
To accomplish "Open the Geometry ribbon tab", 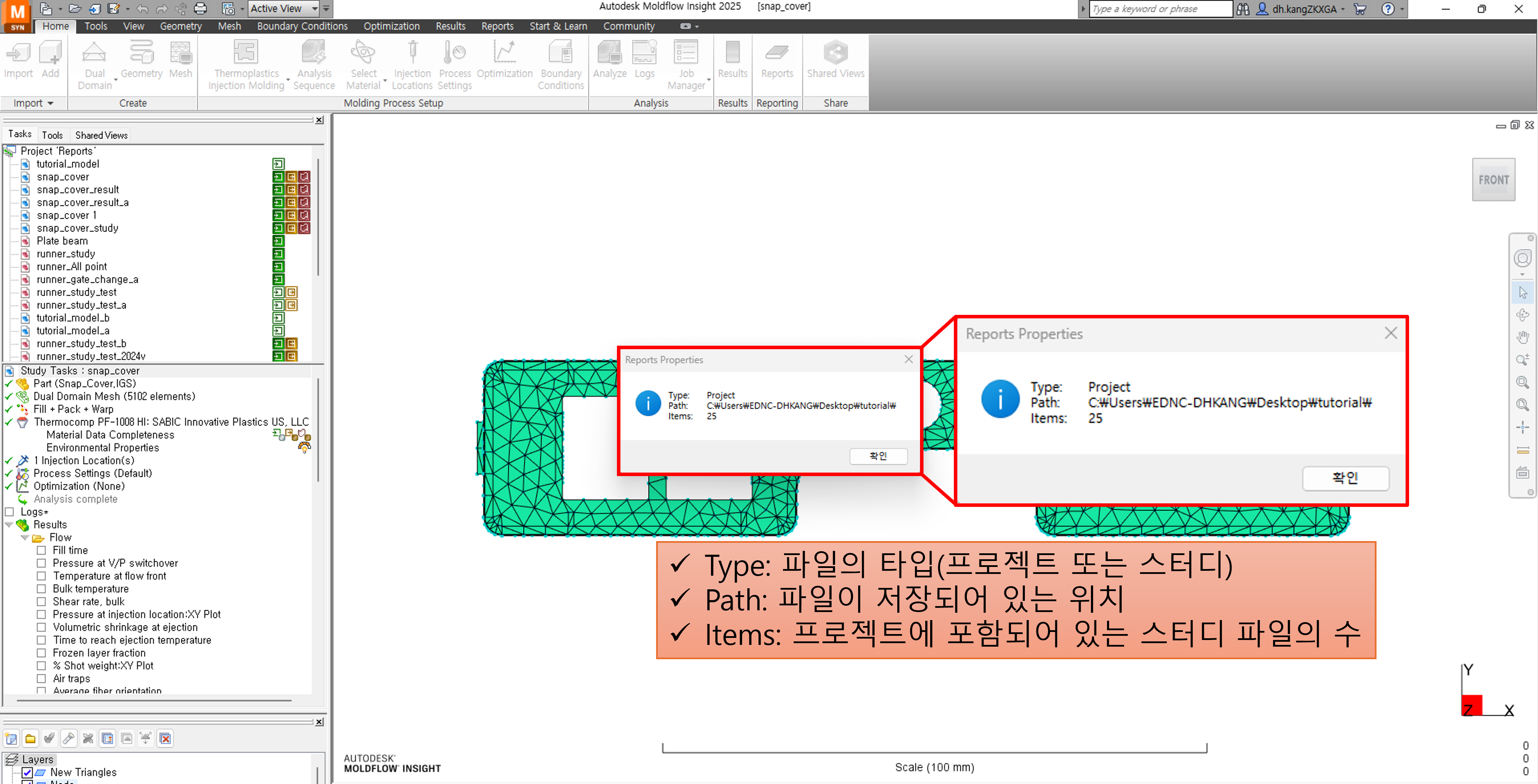I will (180, 26).
